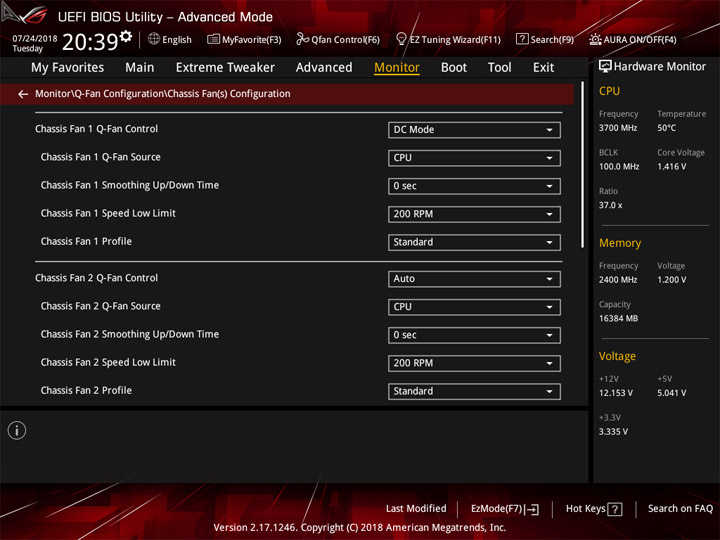The image size is (720, 540).
Task: Open Chassis Fan 1 Profile dropdown
Action: click(x=474, y=242)
